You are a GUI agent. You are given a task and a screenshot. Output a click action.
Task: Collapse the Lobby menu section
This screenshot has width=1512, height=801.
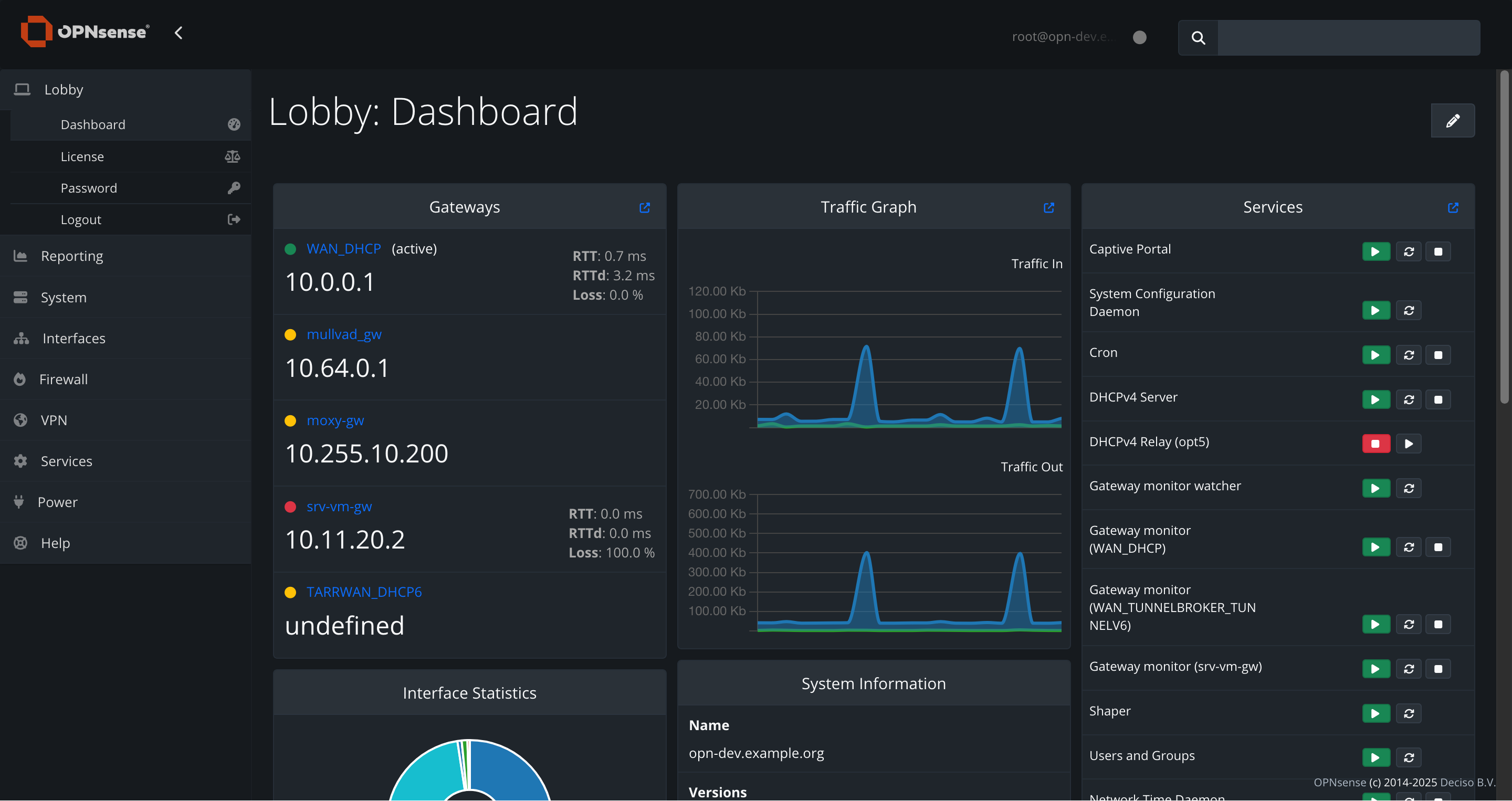coord(64,90)
